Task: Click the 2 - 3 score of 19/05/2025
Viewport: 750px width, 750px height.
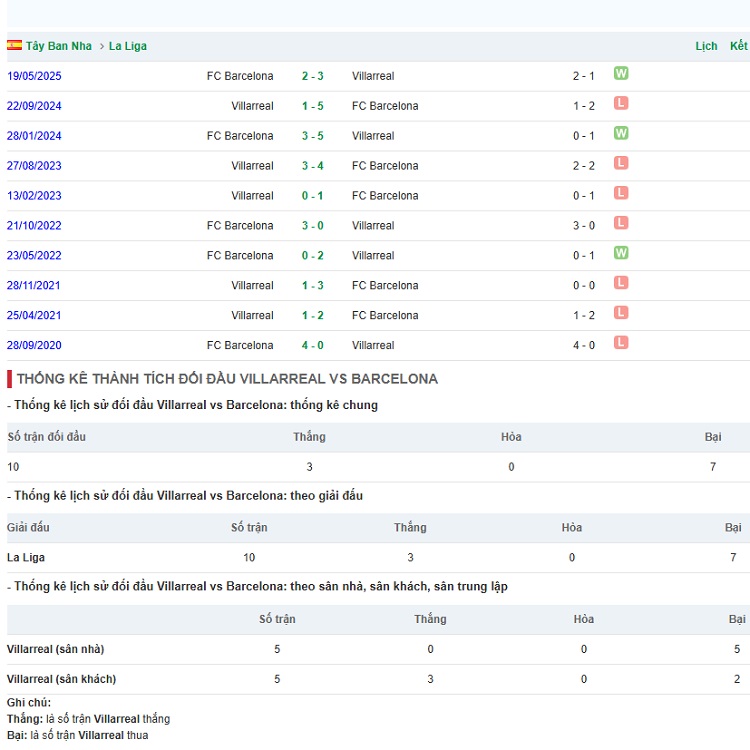Action: [312, 76]
